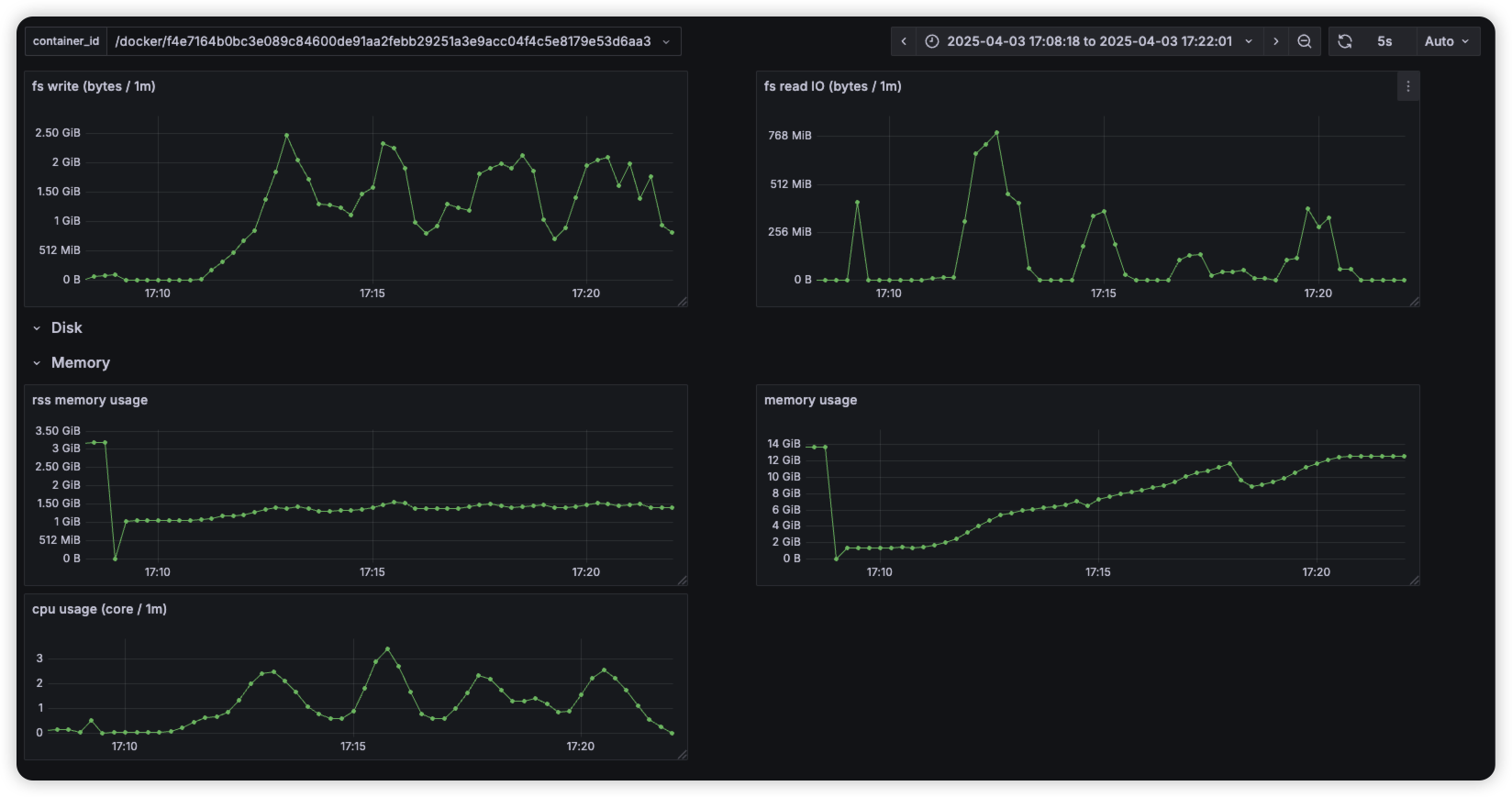Screen dimensions: 1512x797
Task: Open the time range picker
Action: [1088, 41]
